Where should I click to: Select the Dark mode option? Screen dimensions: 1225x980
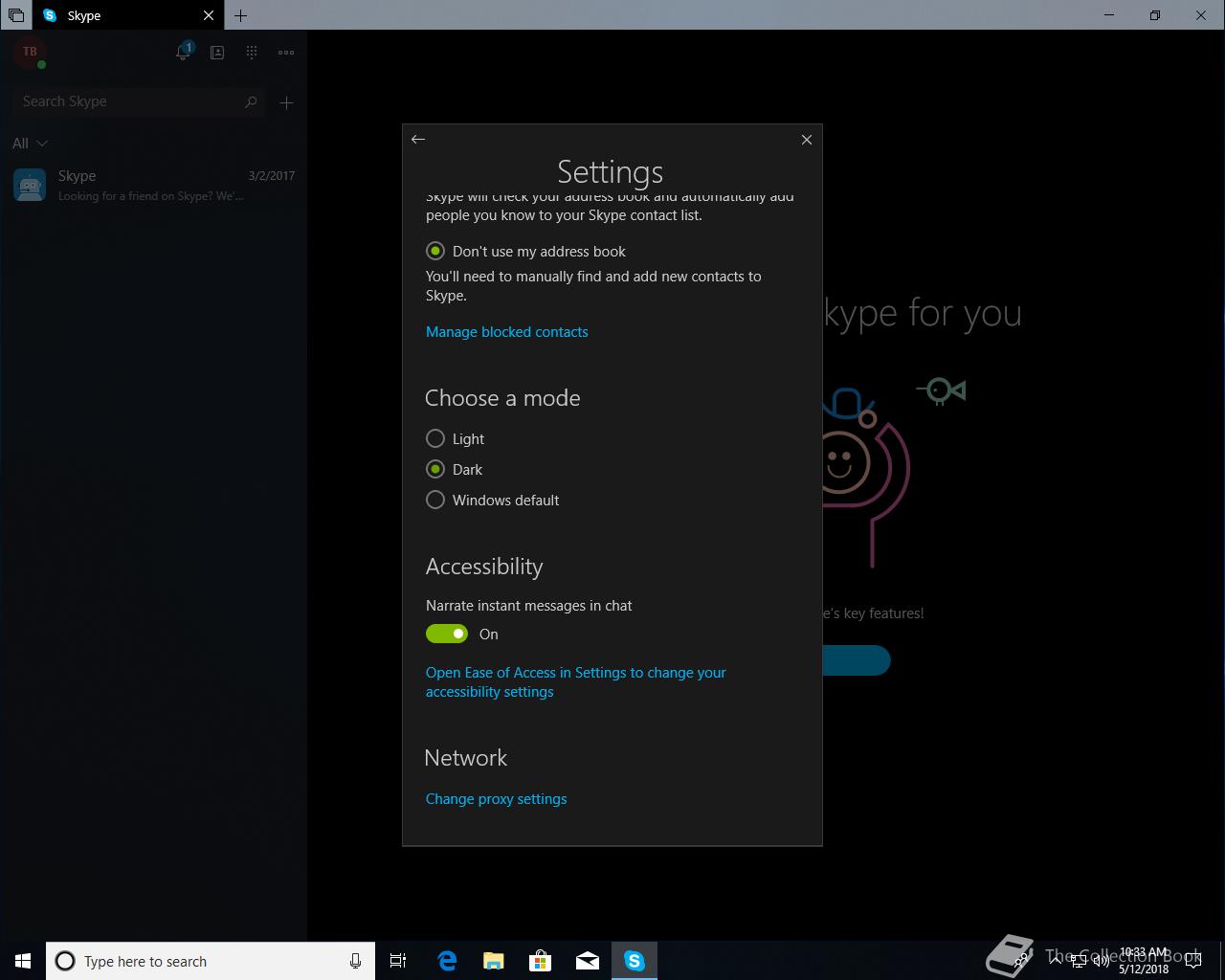click(x=455, y=469)
